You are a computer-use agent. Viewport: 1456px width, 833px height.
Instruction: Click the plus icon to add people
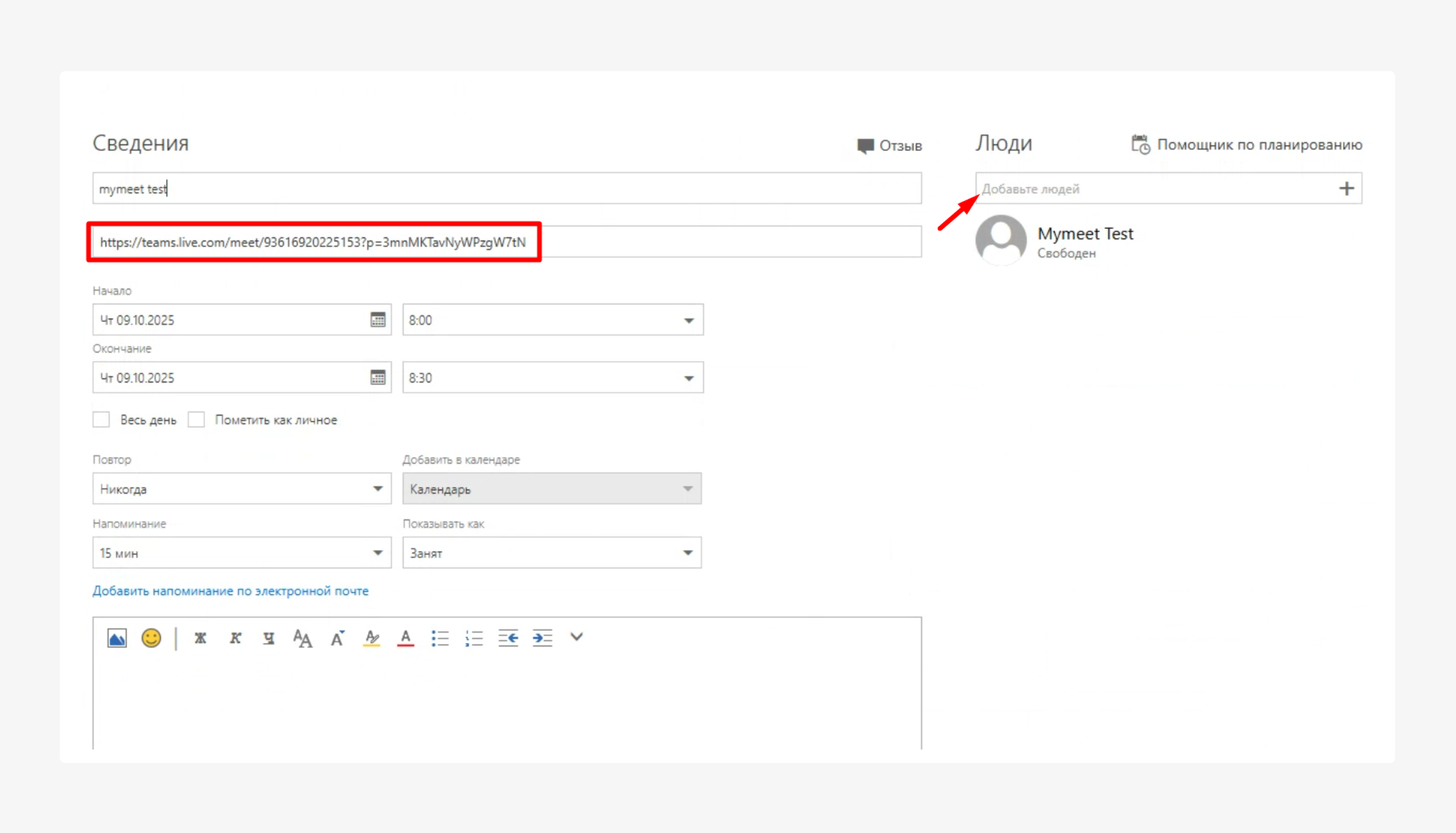coord(1346,188)
